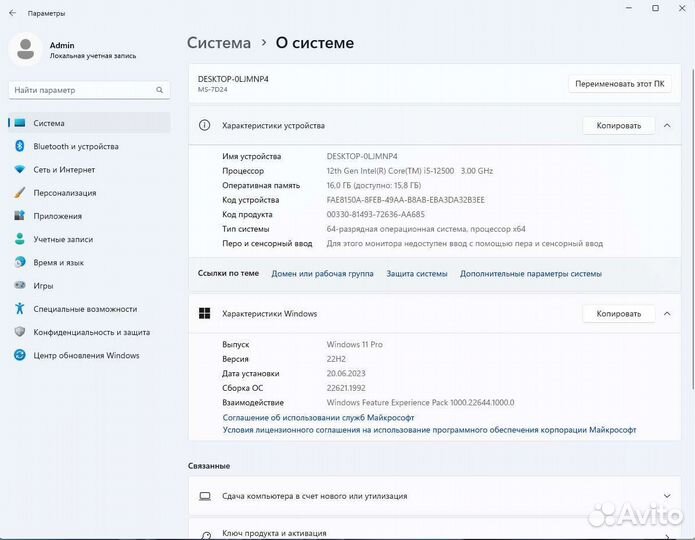Minimize the Параметры window
The width and height of the screenshot is (695, 540).
point(629,8)
